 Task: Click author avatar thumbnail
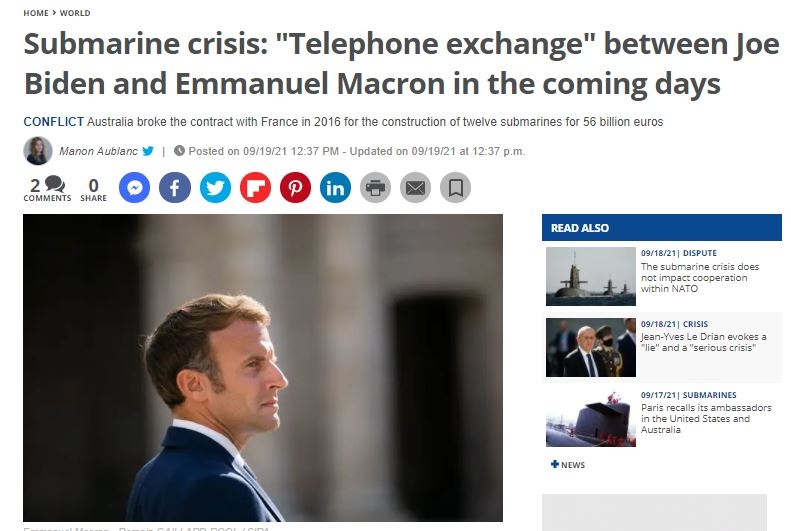click(x=38, y=151)
